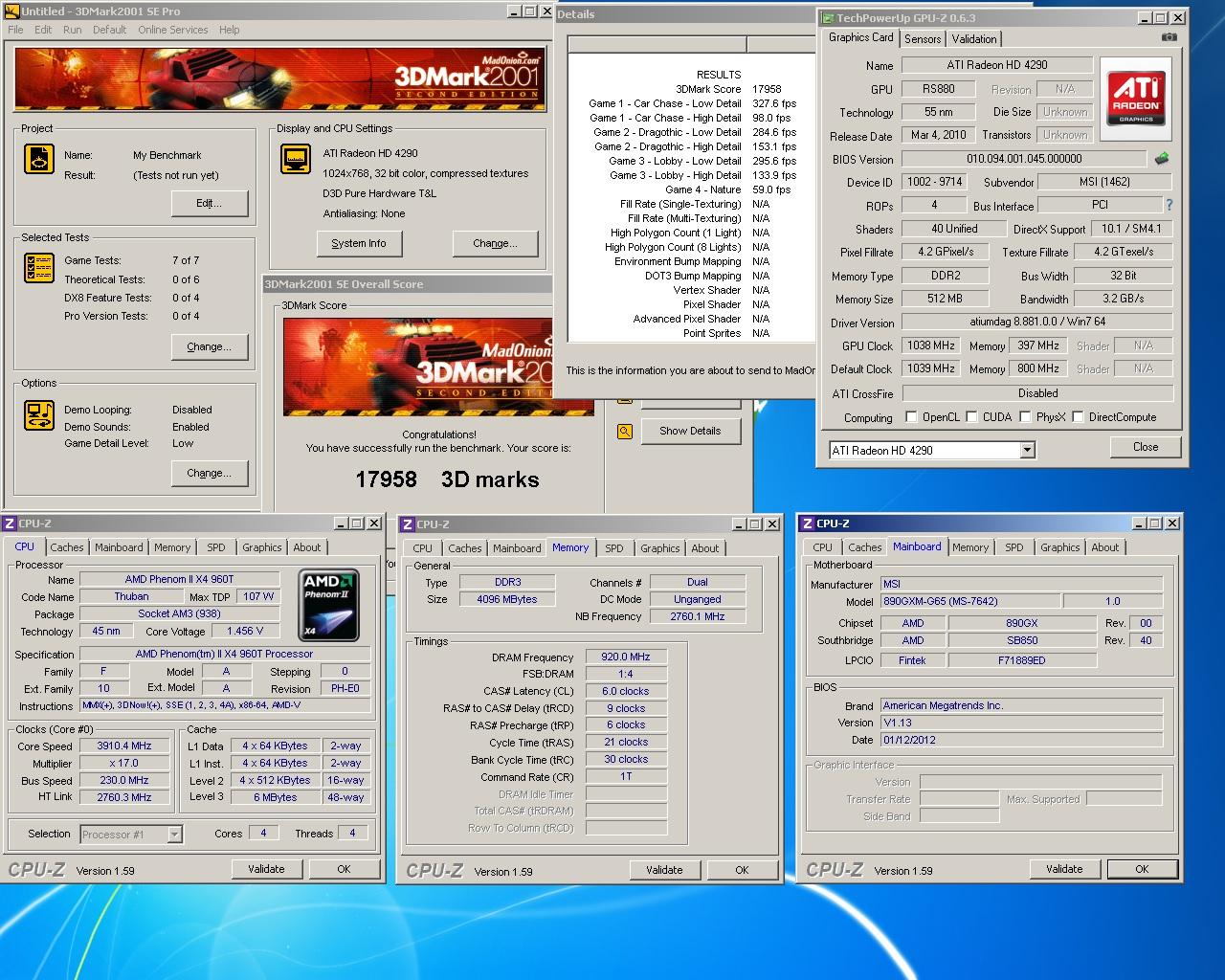Click the 3DMark2001 window title icon
The width and height of the screenshot is (1225, 980).
click(11, 11)
